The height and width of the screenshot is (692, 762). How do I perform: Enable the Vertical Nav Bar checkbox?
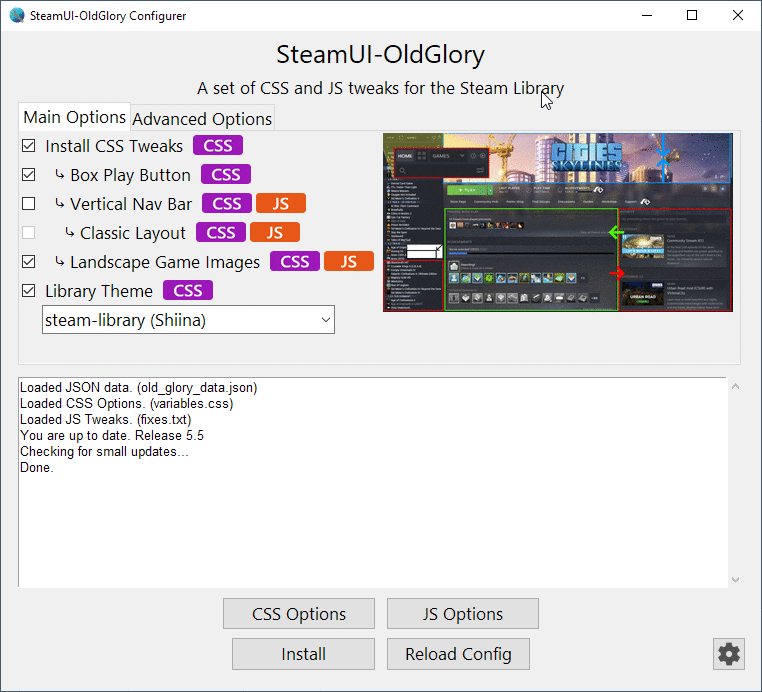pos(29,203)
